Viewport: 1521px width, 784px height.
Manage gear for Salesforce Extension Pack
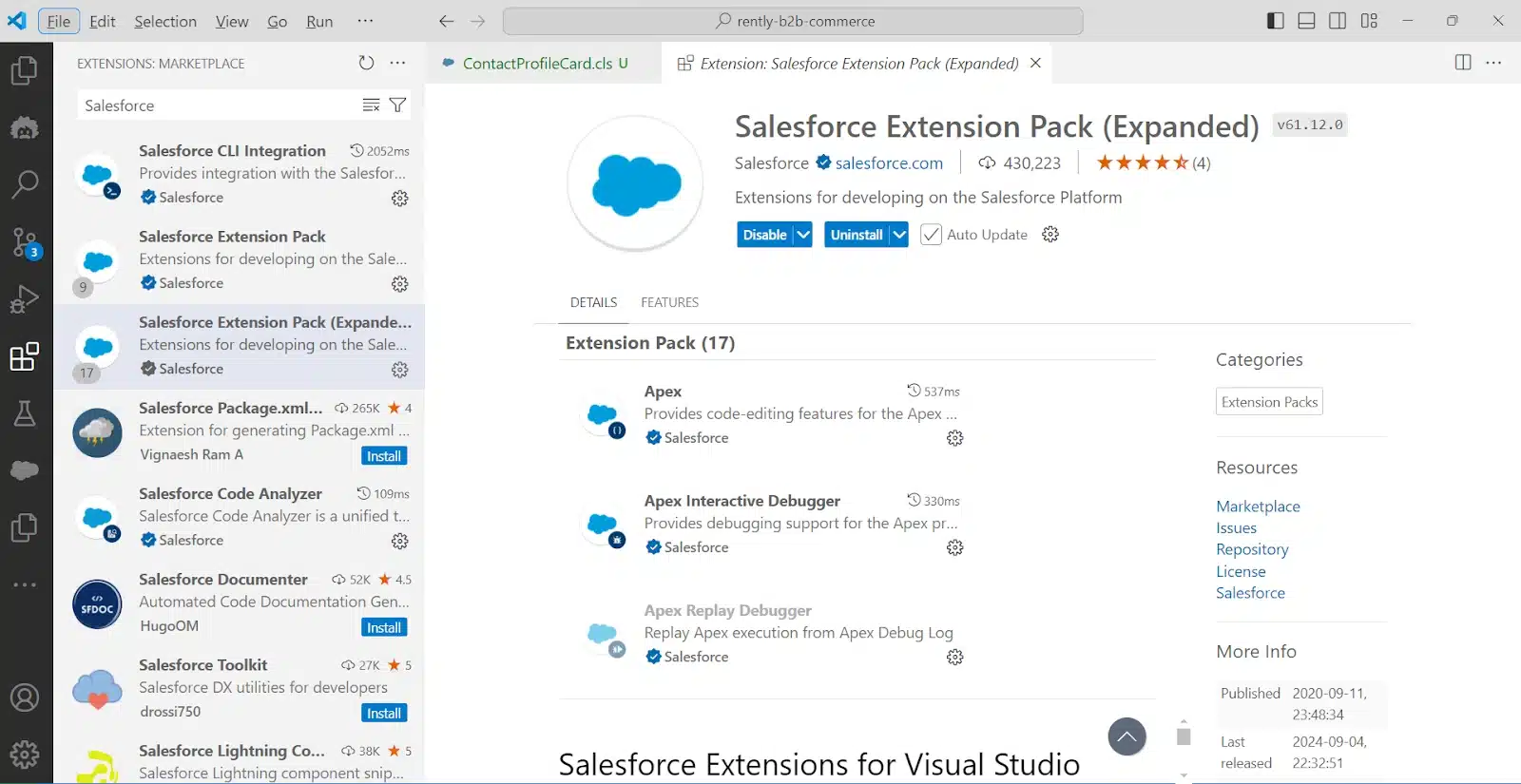(x=400, y=284)
